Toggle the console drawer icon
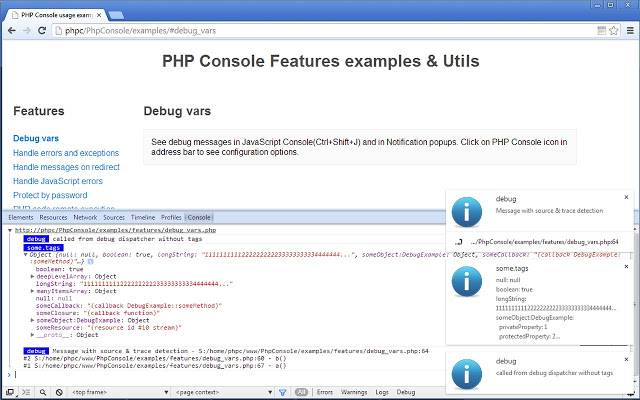The height and width of the screenshot is (400, 640). coord(26,392)
